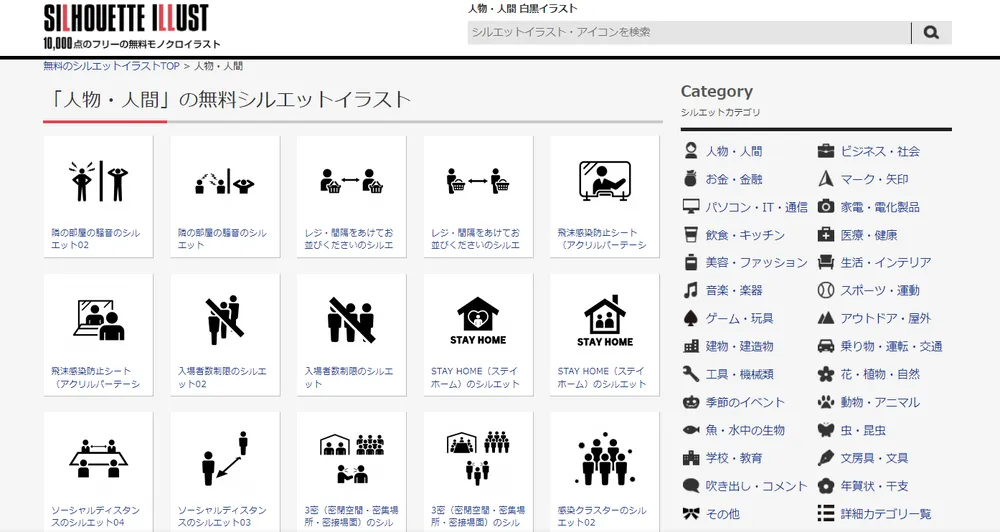The image size is (1000, 532).
Task: Click the search magnifier button
Action: [931, 33]
